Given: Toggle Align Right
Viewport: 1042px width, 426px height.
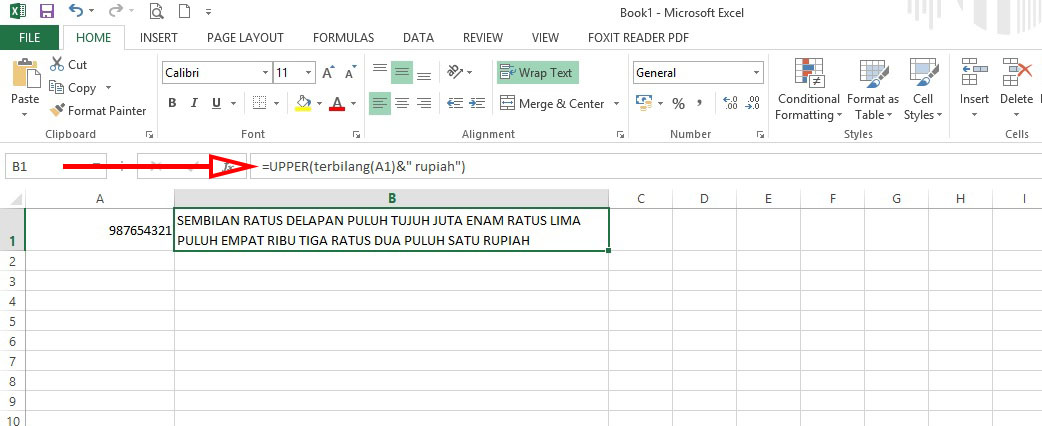Looking at the screenshot, I should tap(424, 103).
